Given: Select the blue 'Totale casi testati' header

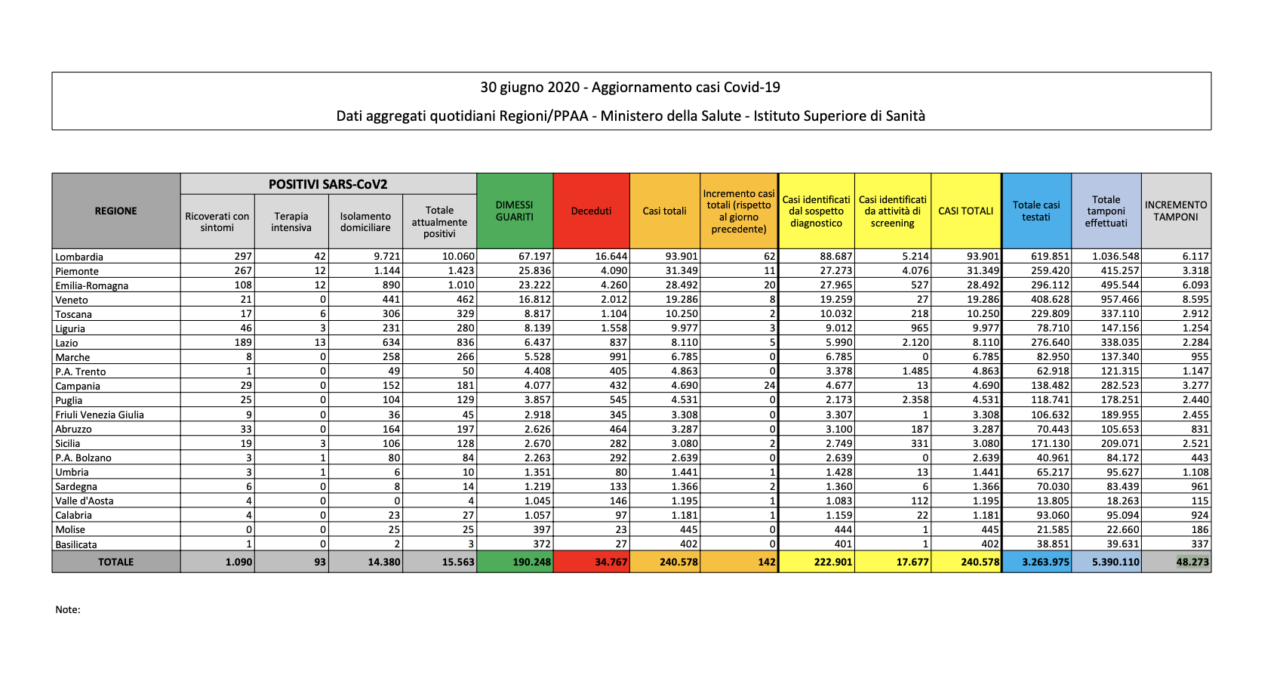Looking at the screenshot, I should pyautogui.click(x=1037, y=211).
